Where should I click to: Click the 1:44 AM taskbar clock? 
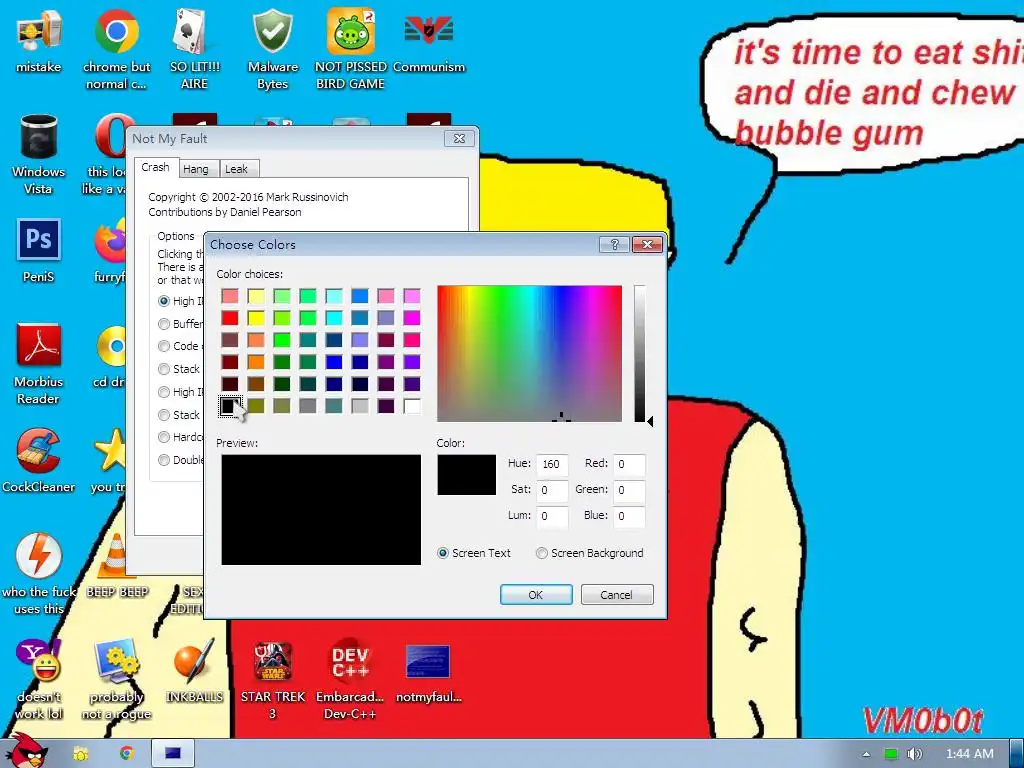[970, 754]
